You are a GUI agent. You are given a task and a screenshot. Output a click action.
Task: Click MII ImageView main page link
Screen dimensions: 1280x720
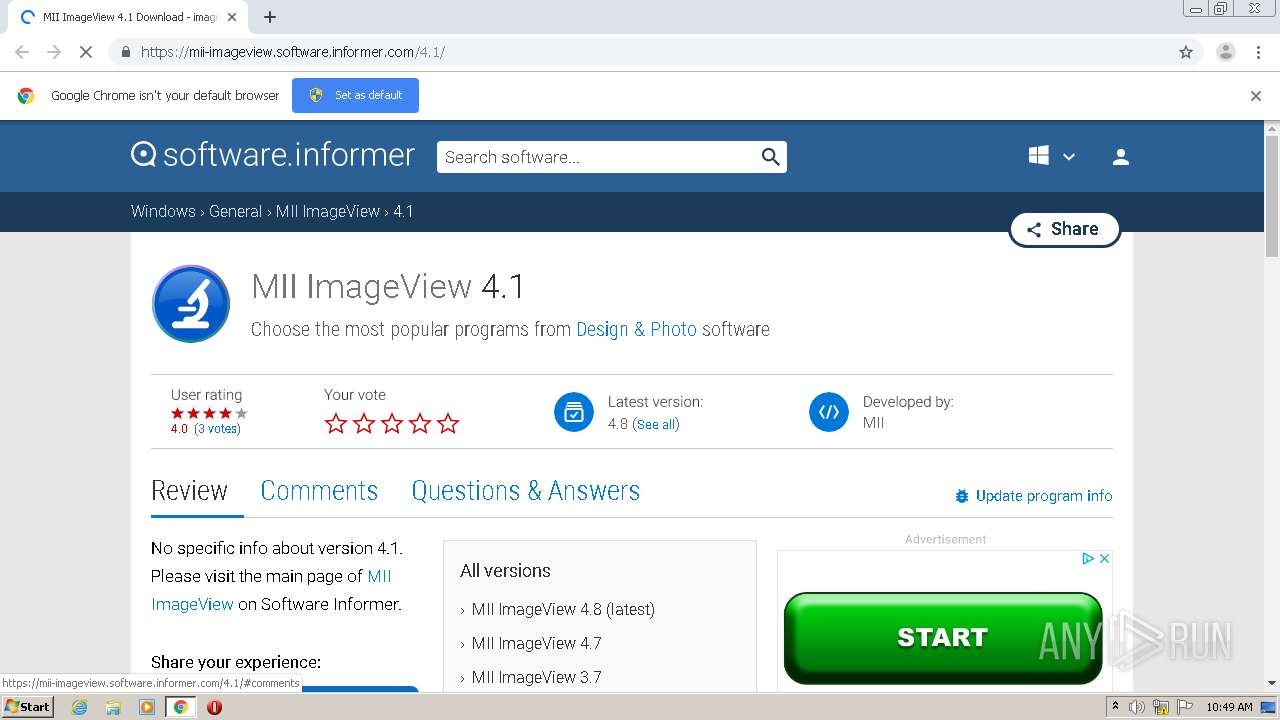pyautogui.click(x=271, y=590)
